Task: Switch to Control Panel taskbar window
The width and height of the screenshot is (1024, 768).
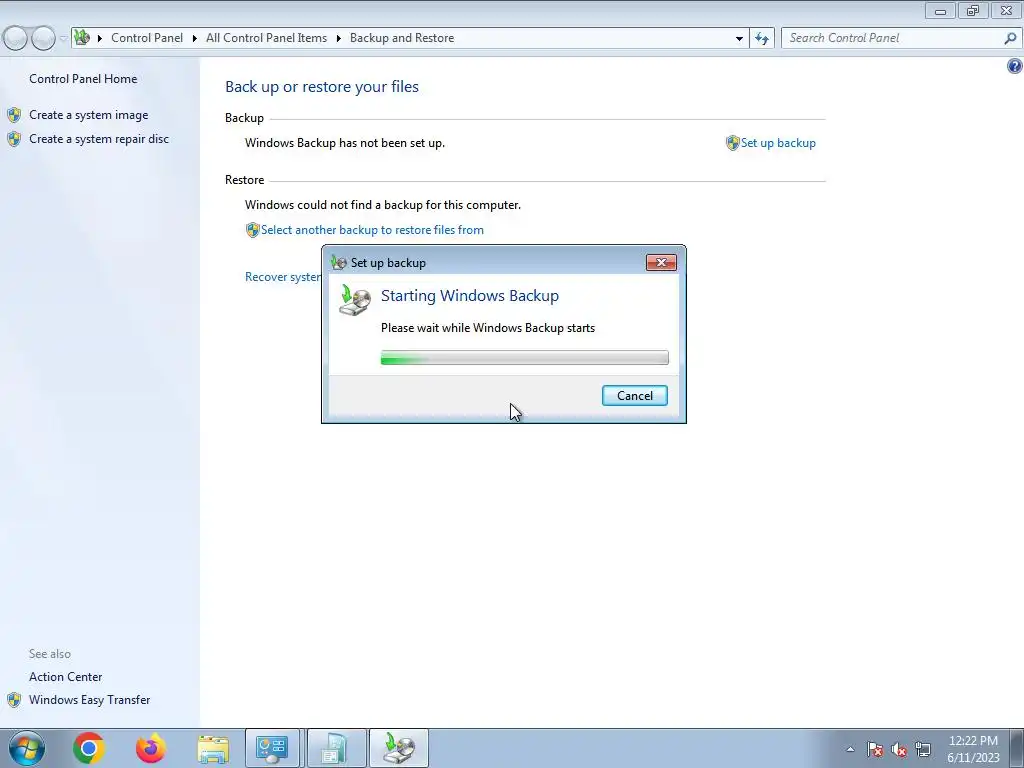Action: pos(272,748)
